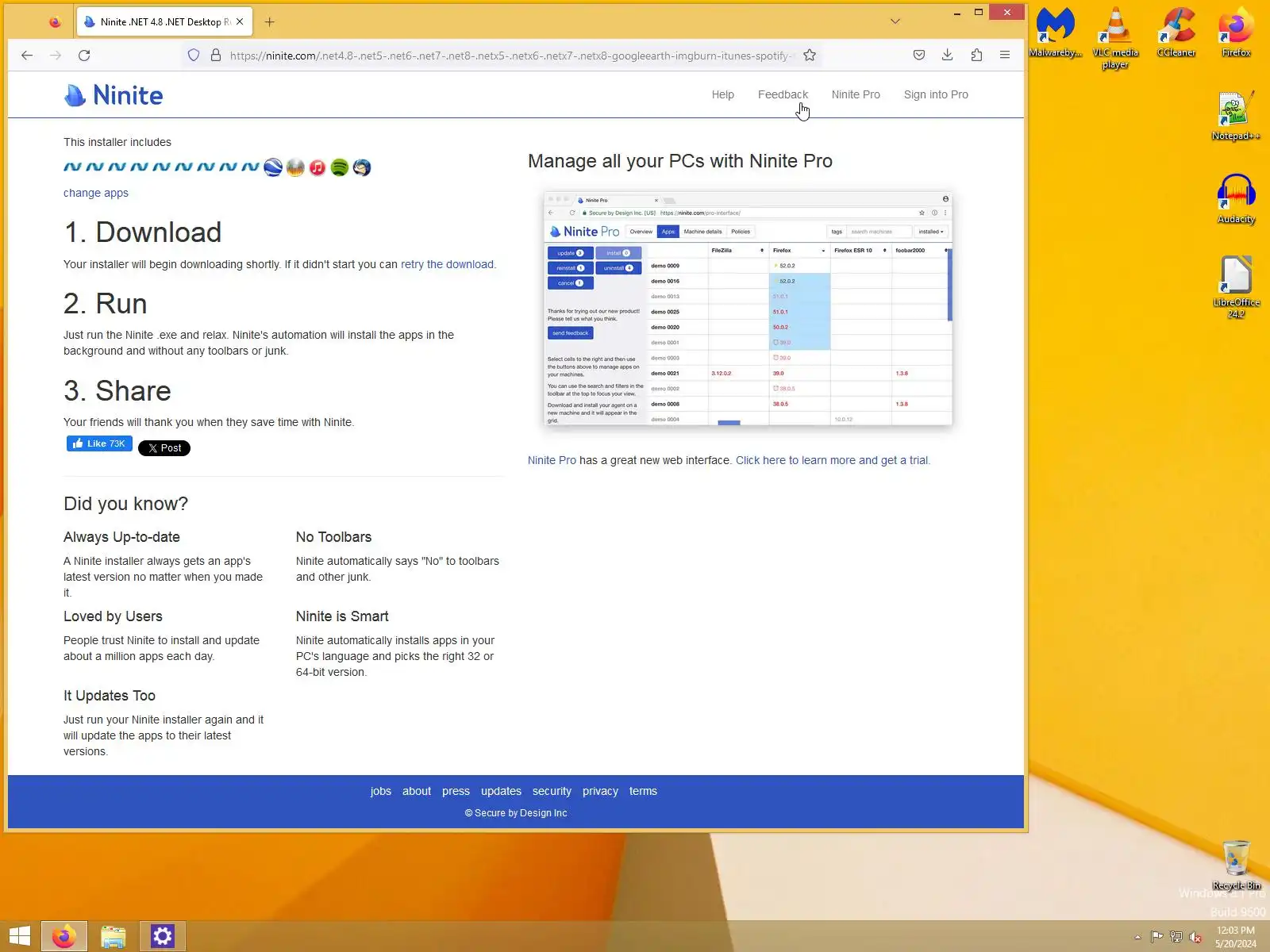Click the Thunderbird app icon
Screen dimensions: 1270x952
(x=362, y=167)
